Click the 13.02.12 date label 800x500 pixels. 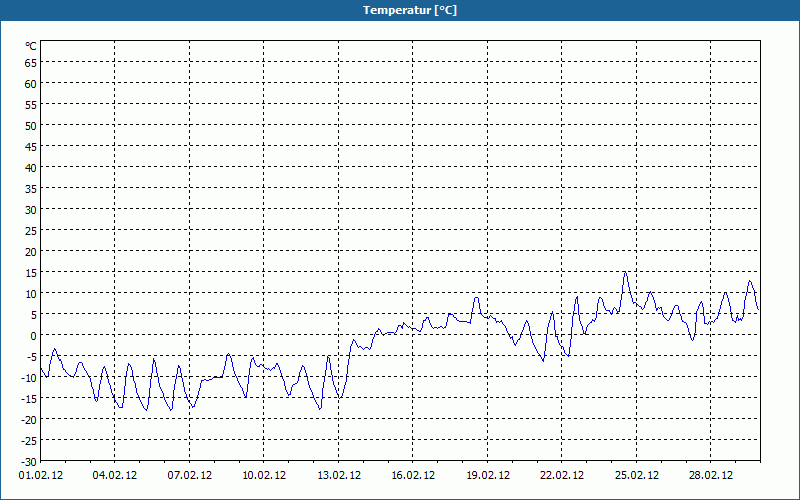[x=339, y=476]
